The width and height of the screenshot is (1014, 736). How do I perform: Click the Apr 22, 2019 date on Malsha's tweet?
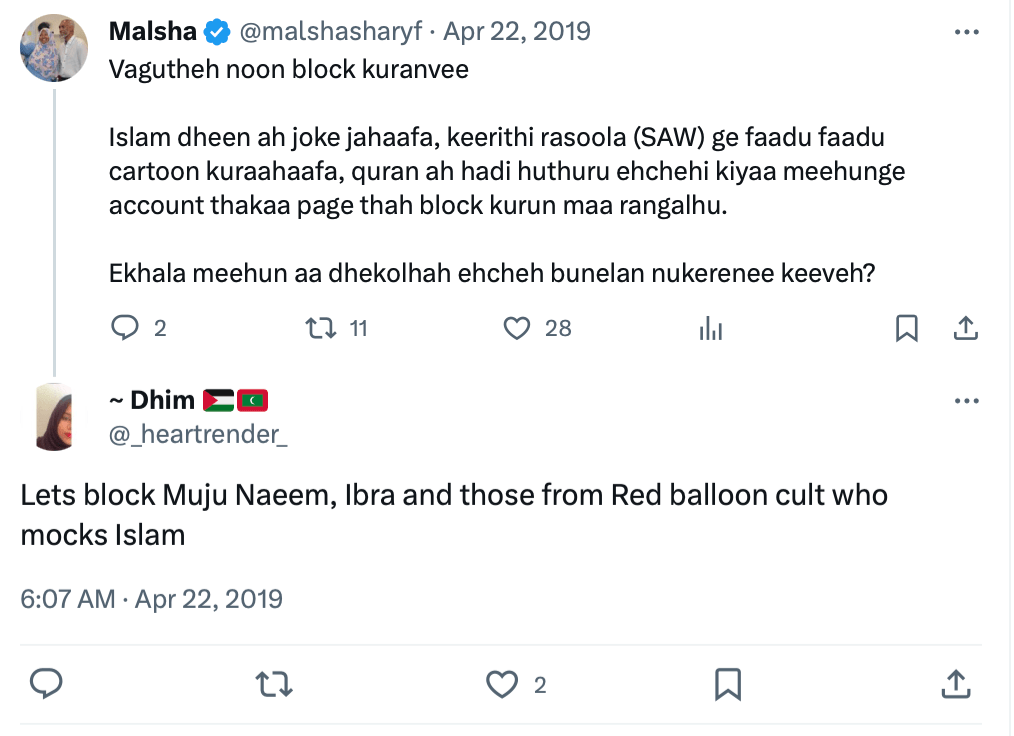point(517,32)
